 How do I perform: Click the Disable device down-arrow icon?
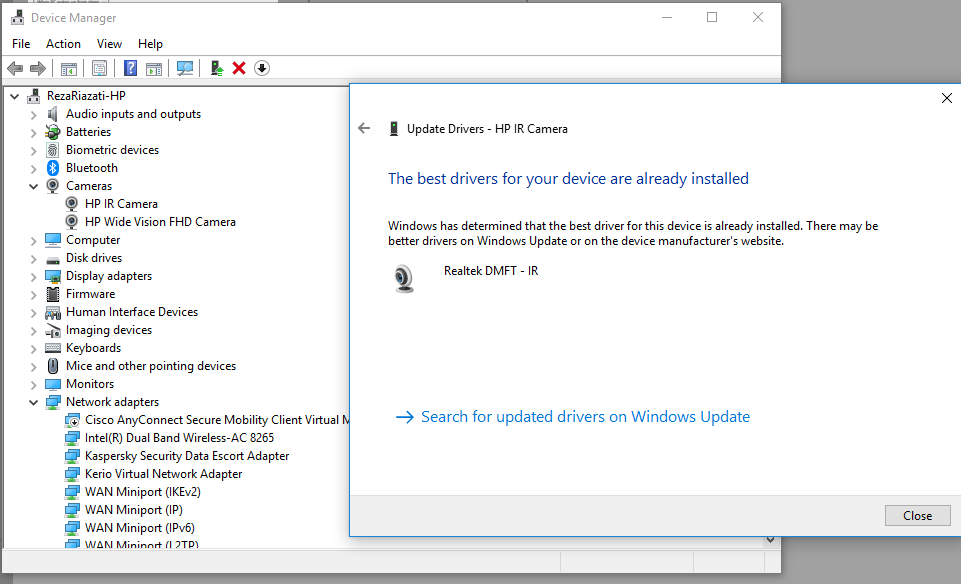(x=262, y=68)
